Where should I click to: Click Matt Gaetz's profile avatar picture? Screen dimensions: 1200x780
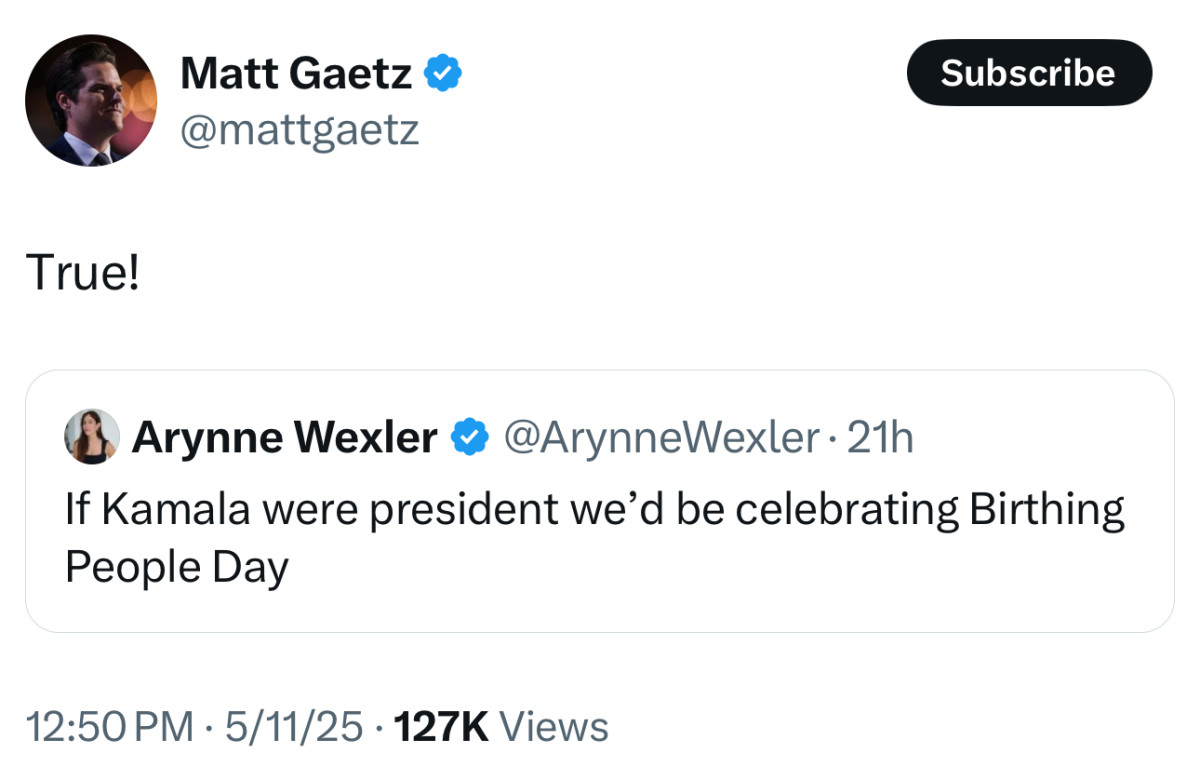pos(91,100)
